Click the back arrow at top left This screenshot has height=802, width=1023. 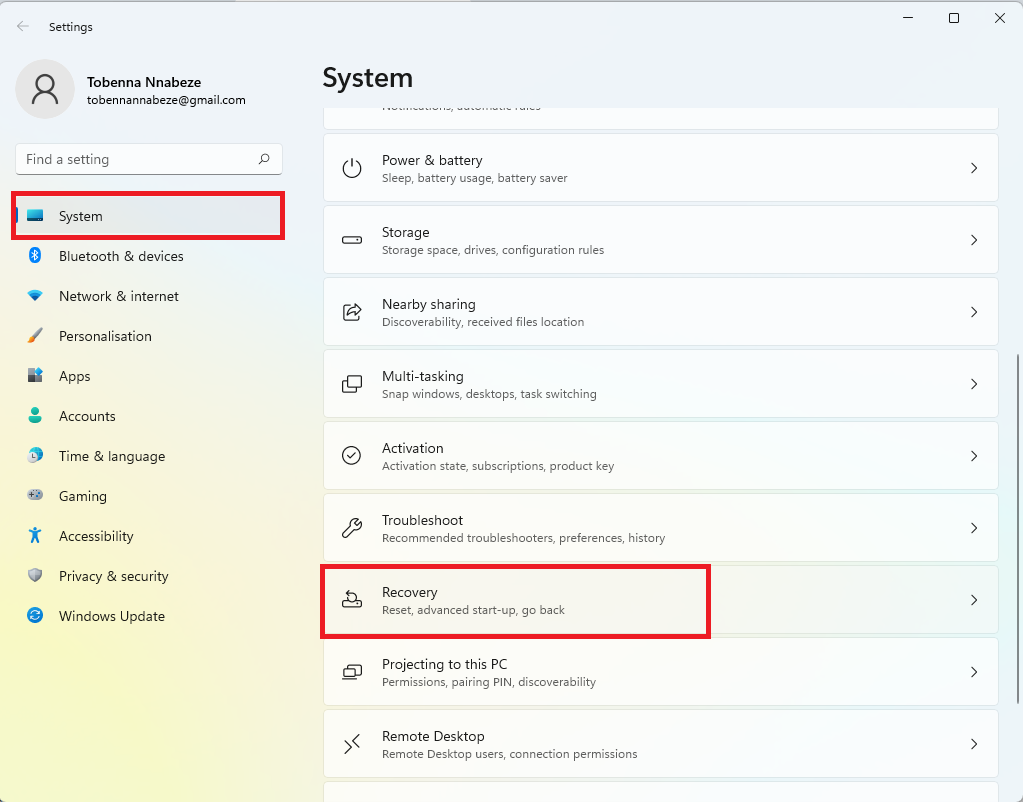pos(22,26)
